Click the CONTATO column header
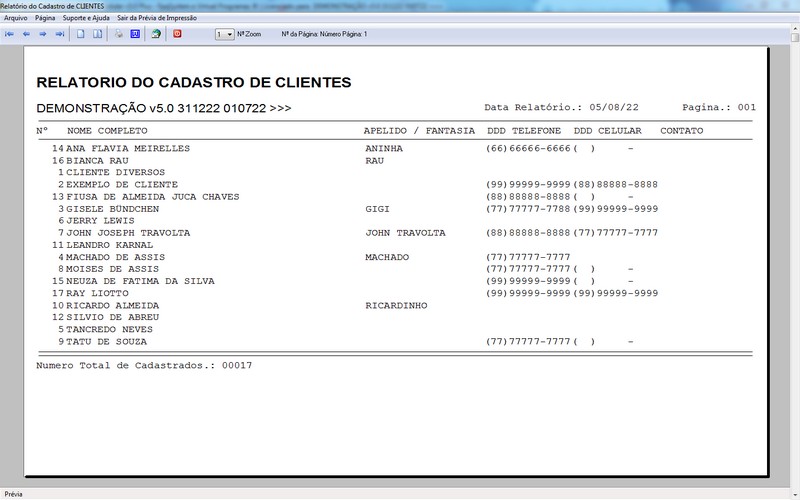Screen dimensions: 800x500 (x=682, y=131)
